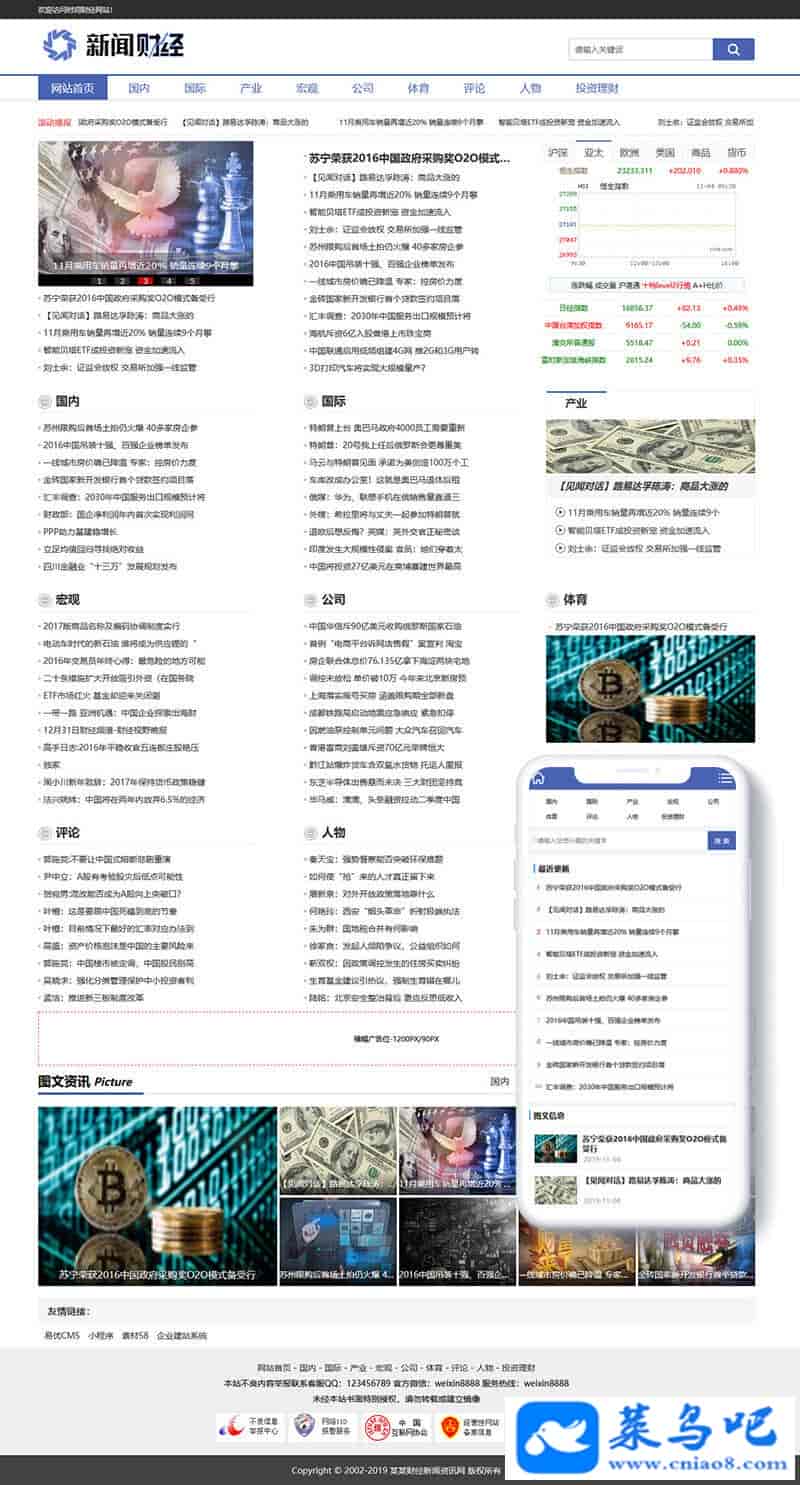Open 国际 in the navigation bar
800x1485 pixels.
tap(194, 88)
